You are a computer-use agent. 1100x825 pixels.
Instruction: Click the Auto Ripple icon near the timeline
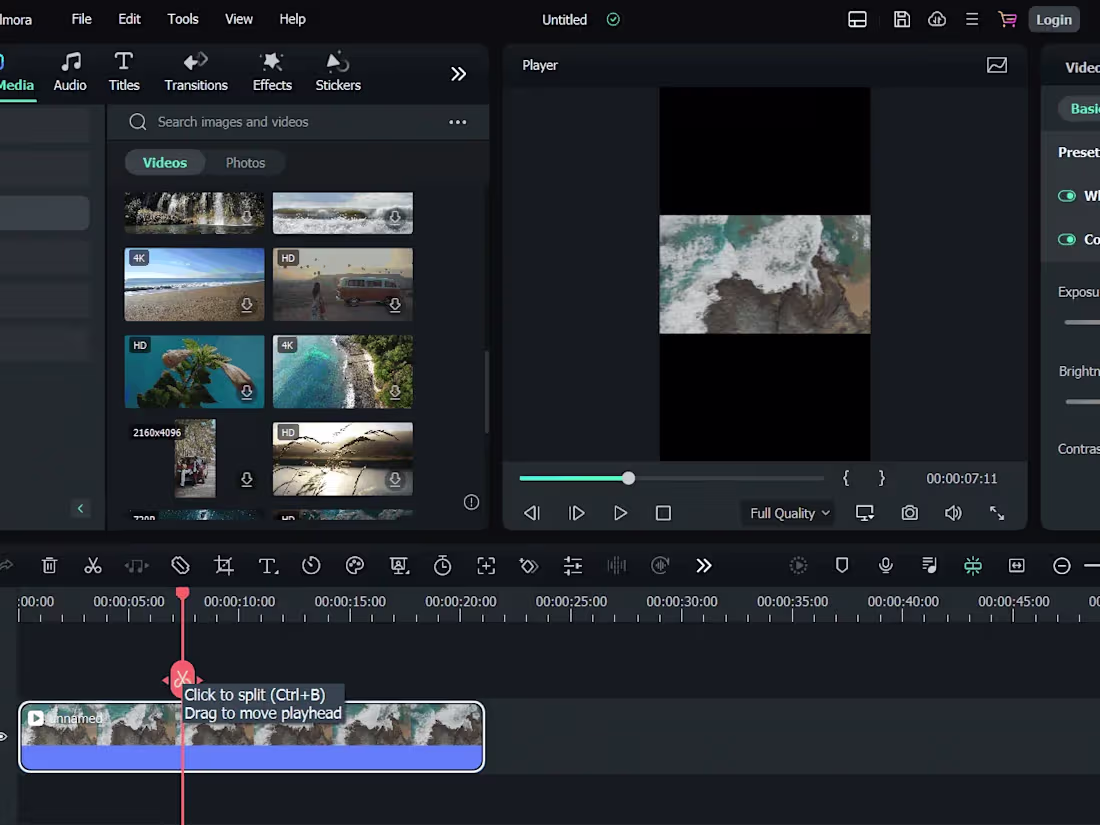coord(973,565)
